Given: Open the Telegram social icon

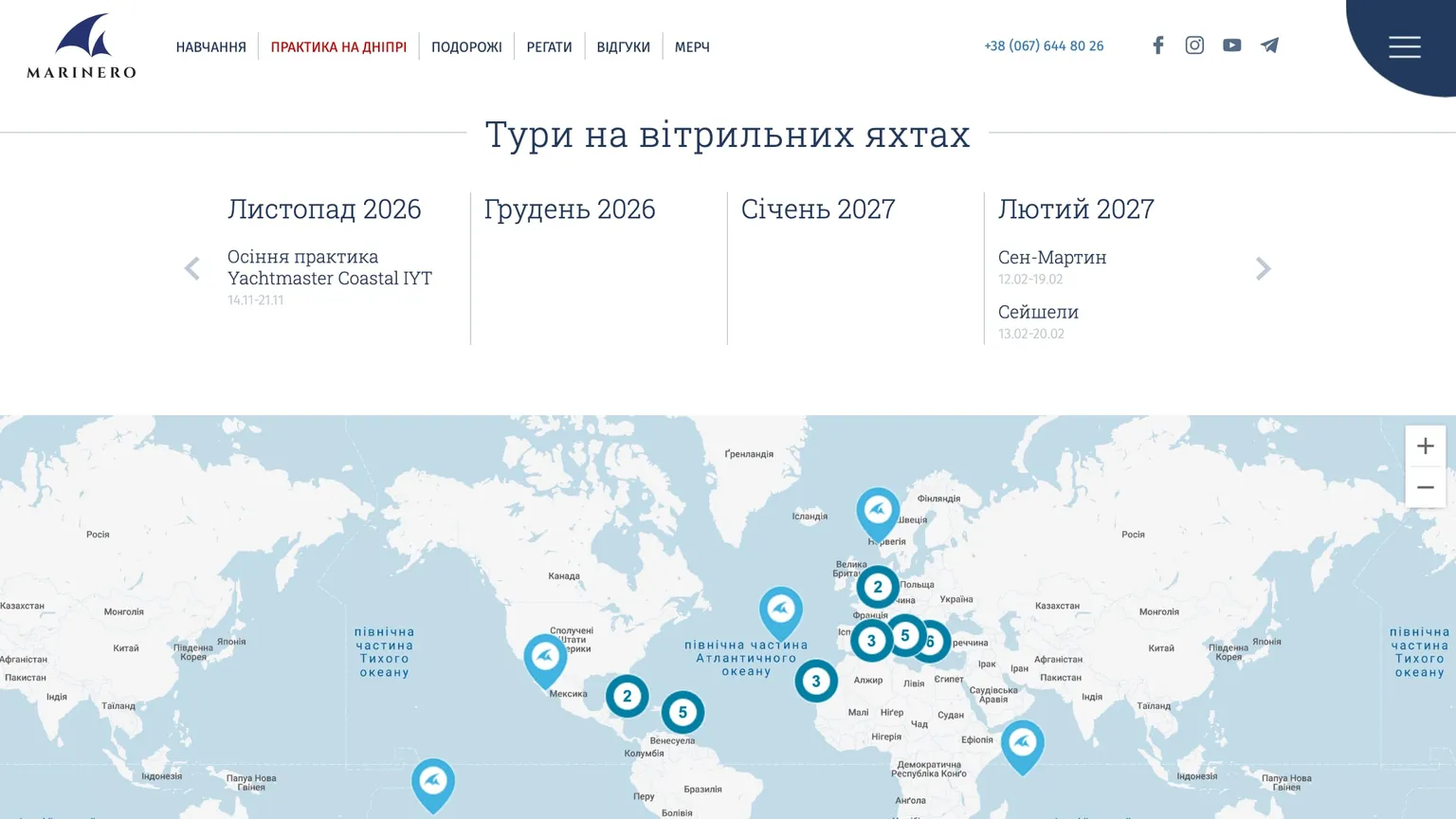Looking at the screenshot, I should pyautogui.click(x=1269, y=45).
